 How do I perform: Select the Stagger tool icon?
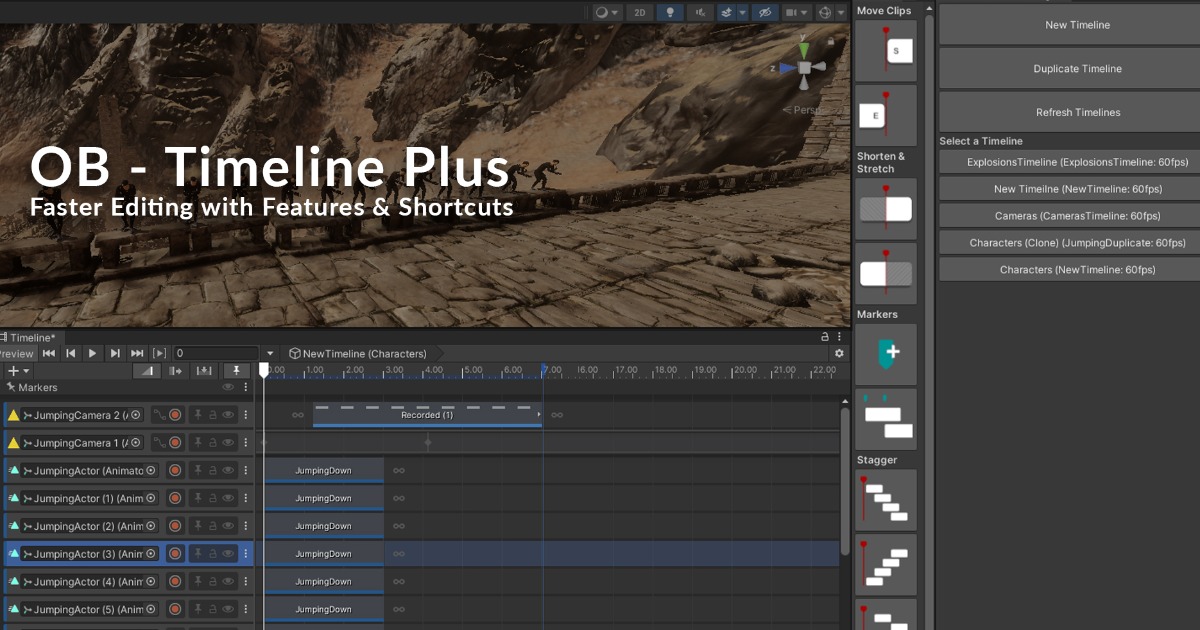coord(885,498)
